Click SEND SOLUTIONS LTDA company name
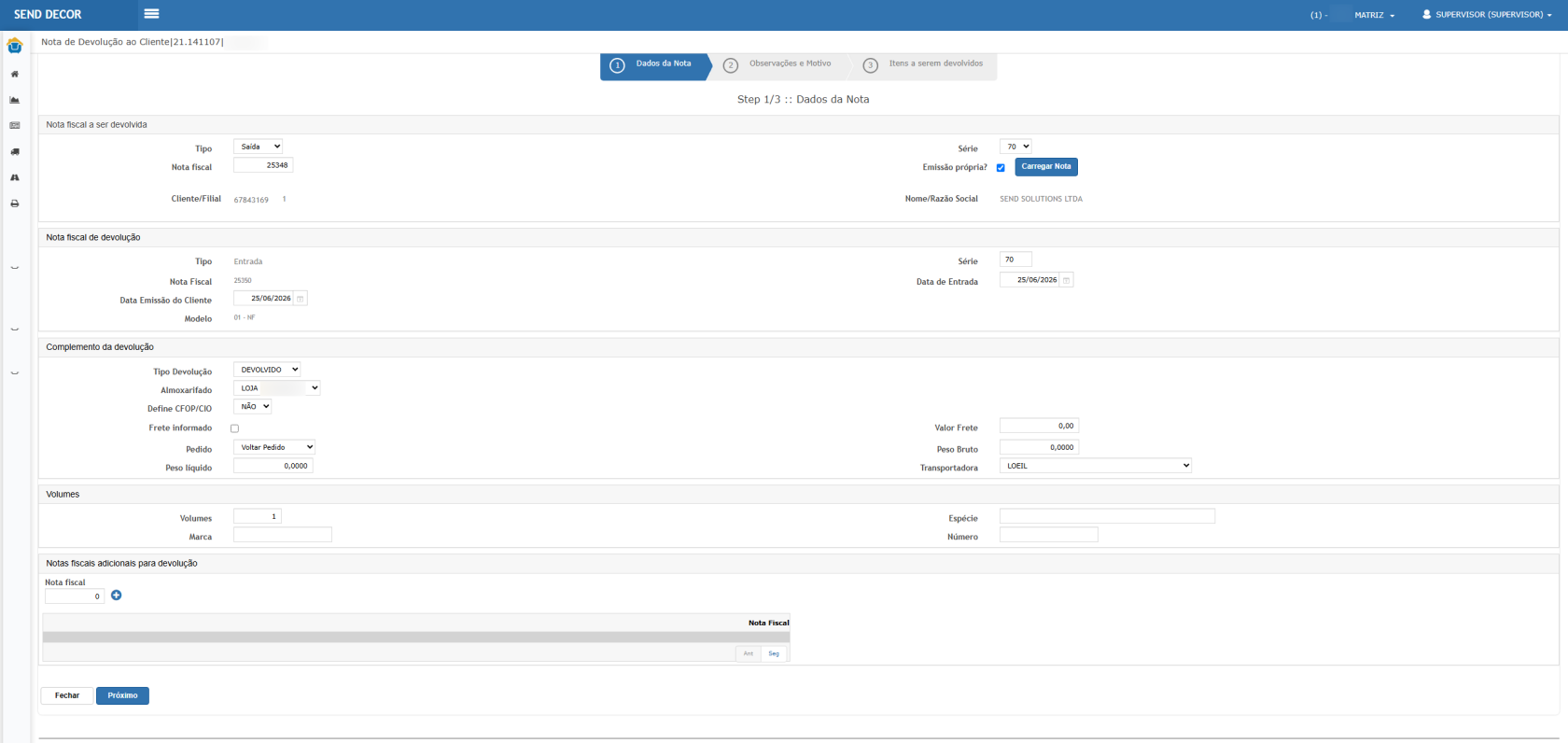This screenshot has width=1568, height=743. point(1041,199)
